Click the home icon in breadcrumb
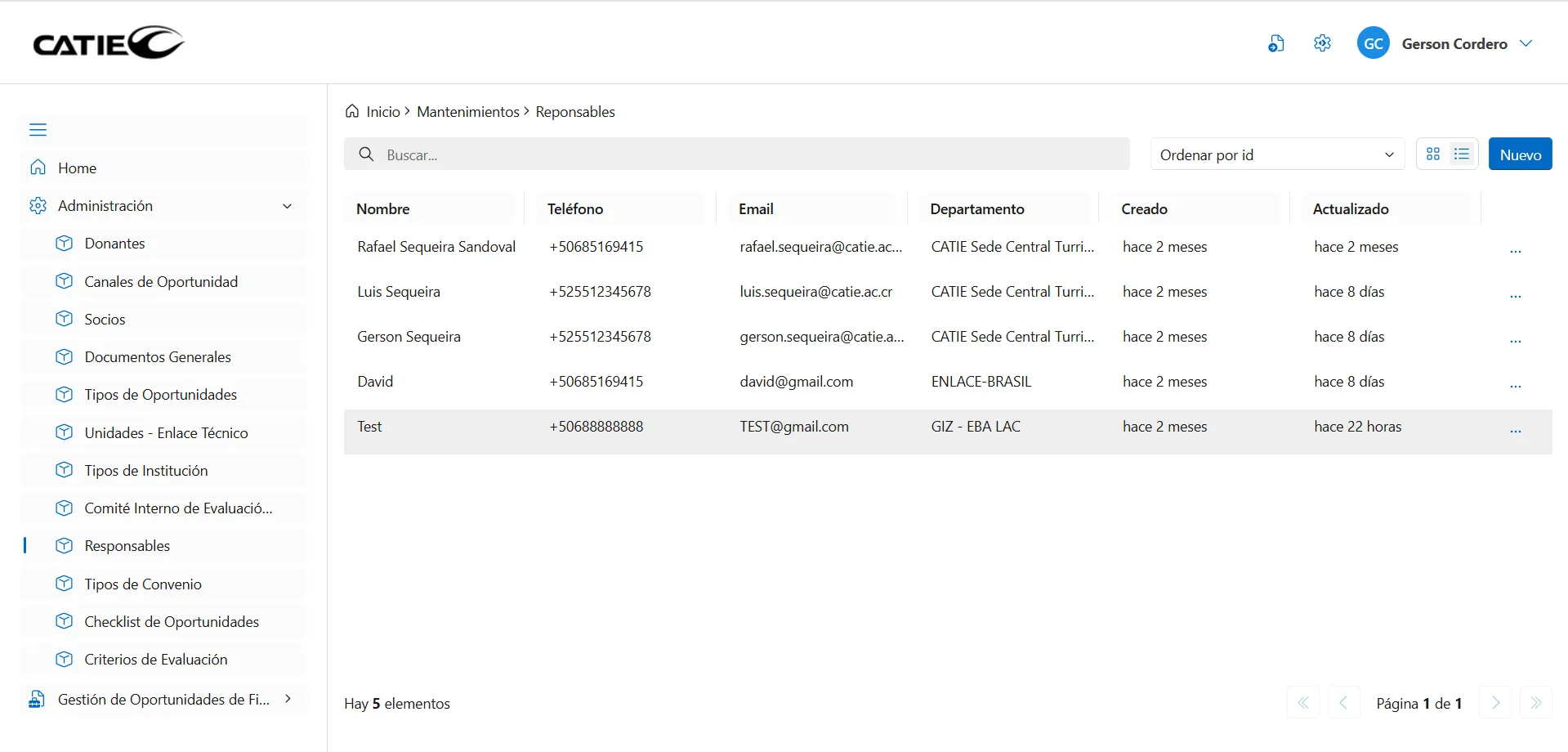This screenshot has width=1568, height=752. [x=352, y=111]
